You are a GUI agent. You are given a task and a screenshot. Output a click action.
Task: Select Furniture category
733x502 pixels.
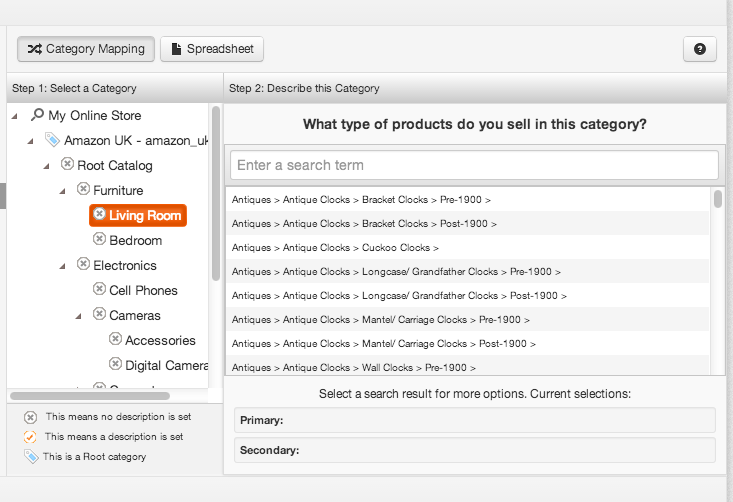click(118, 190)
